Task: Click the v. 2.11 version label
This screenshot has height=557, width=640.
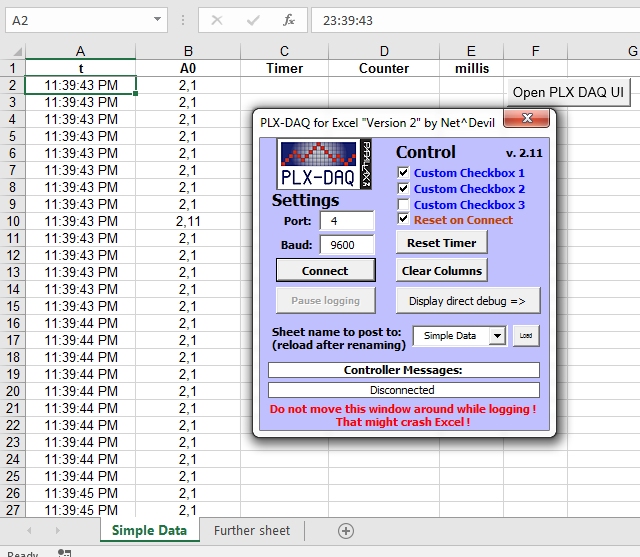Action: (524, 153)
